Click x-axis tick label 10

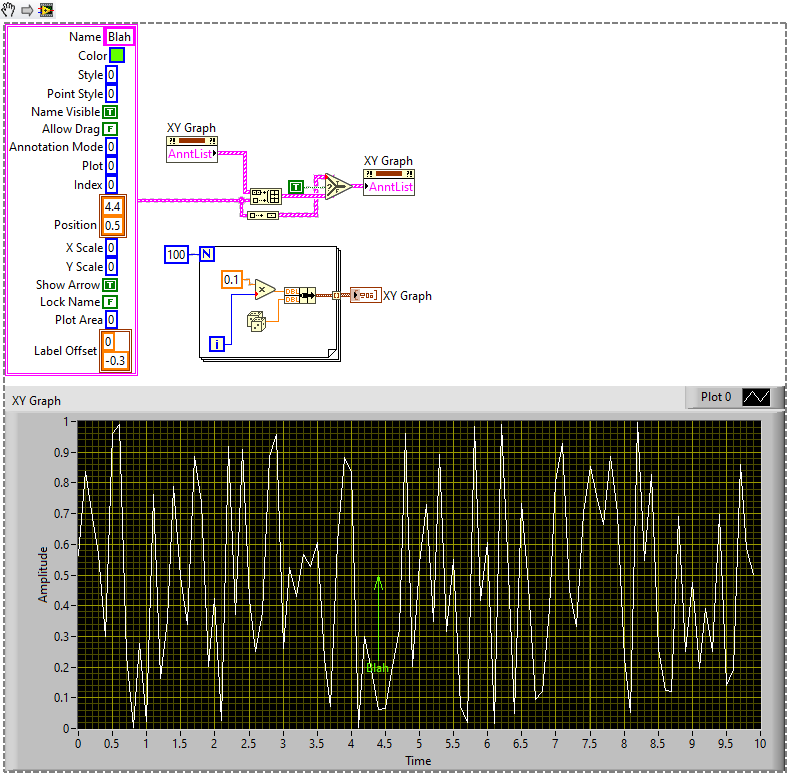760,744
